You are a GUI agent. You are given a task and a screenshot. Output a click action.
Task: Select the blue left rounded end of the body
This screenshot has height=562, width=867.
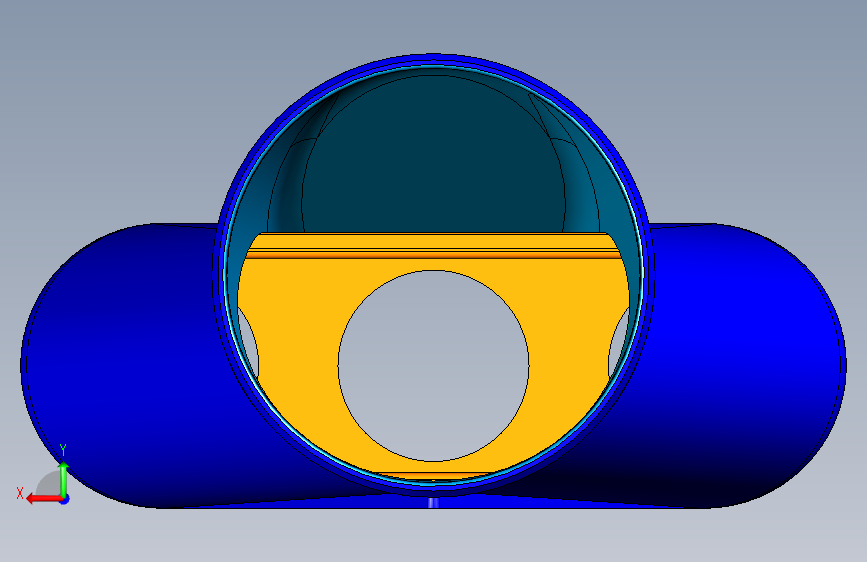[122, 365]
